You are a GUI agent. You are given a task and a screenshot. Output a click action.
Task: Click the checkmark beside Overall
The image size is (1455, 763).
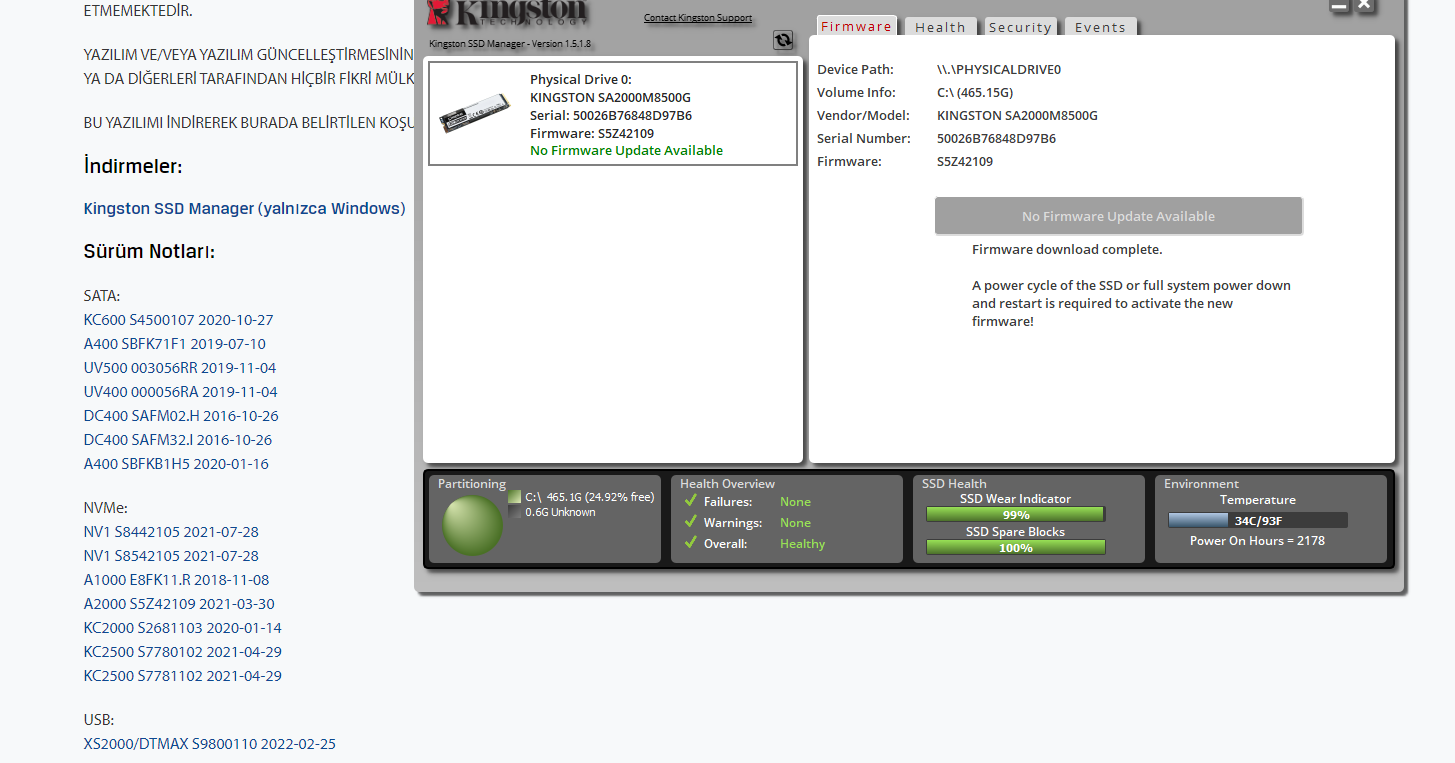690,543
